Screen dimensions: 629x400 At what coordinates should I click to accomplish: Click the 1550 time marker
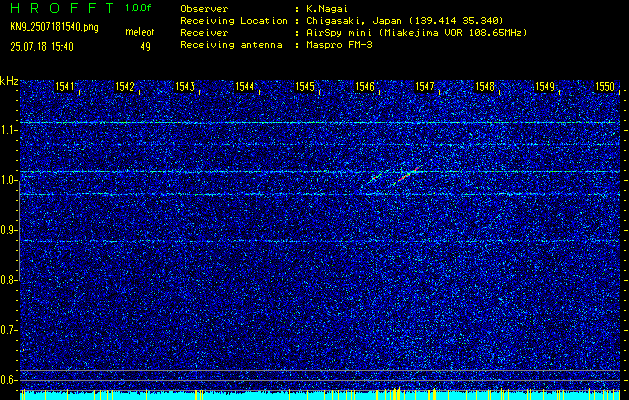[x=605, y=86]
